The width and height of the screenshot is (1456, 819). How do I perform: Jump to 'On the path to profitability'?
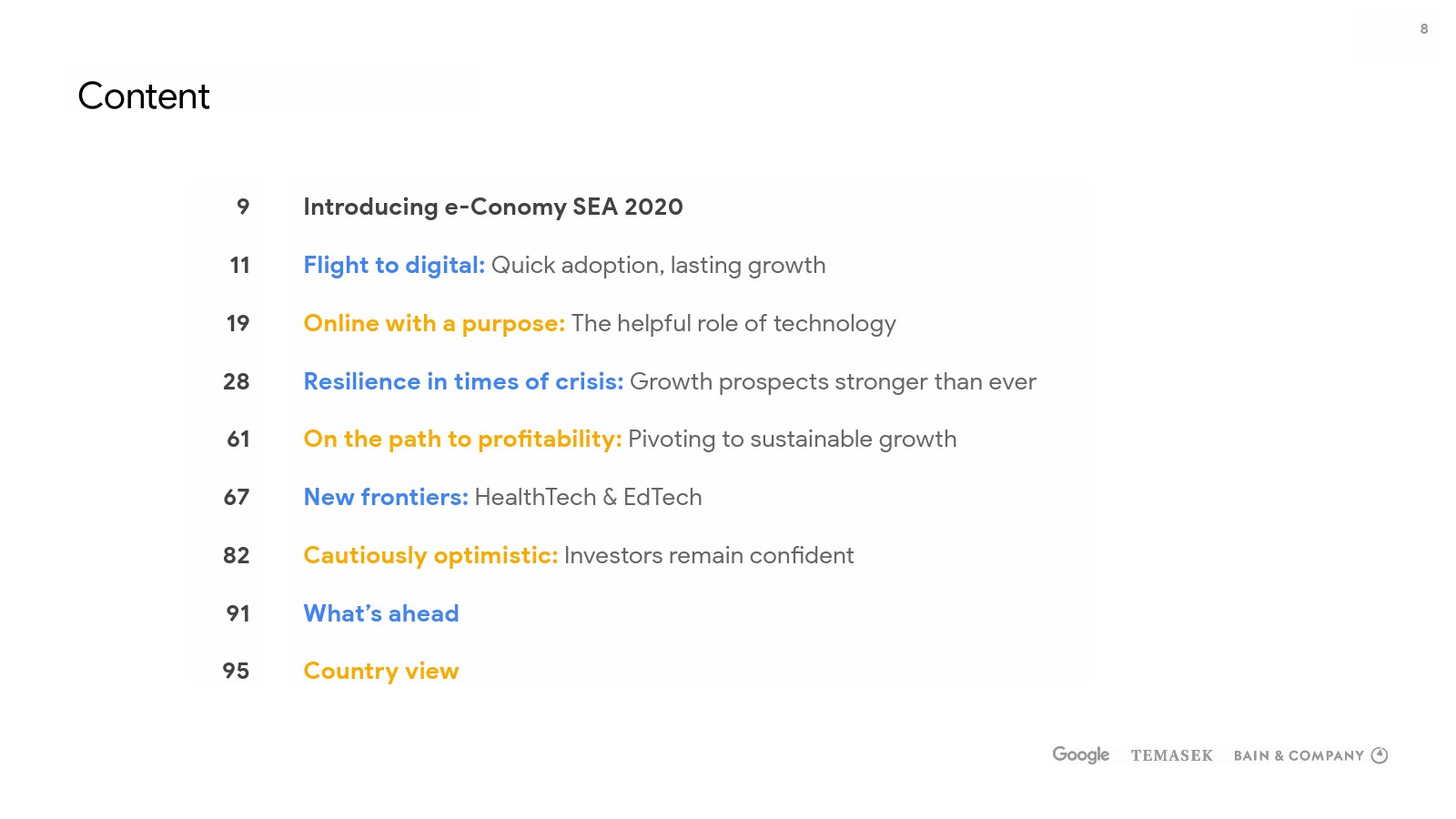[462, 439]
